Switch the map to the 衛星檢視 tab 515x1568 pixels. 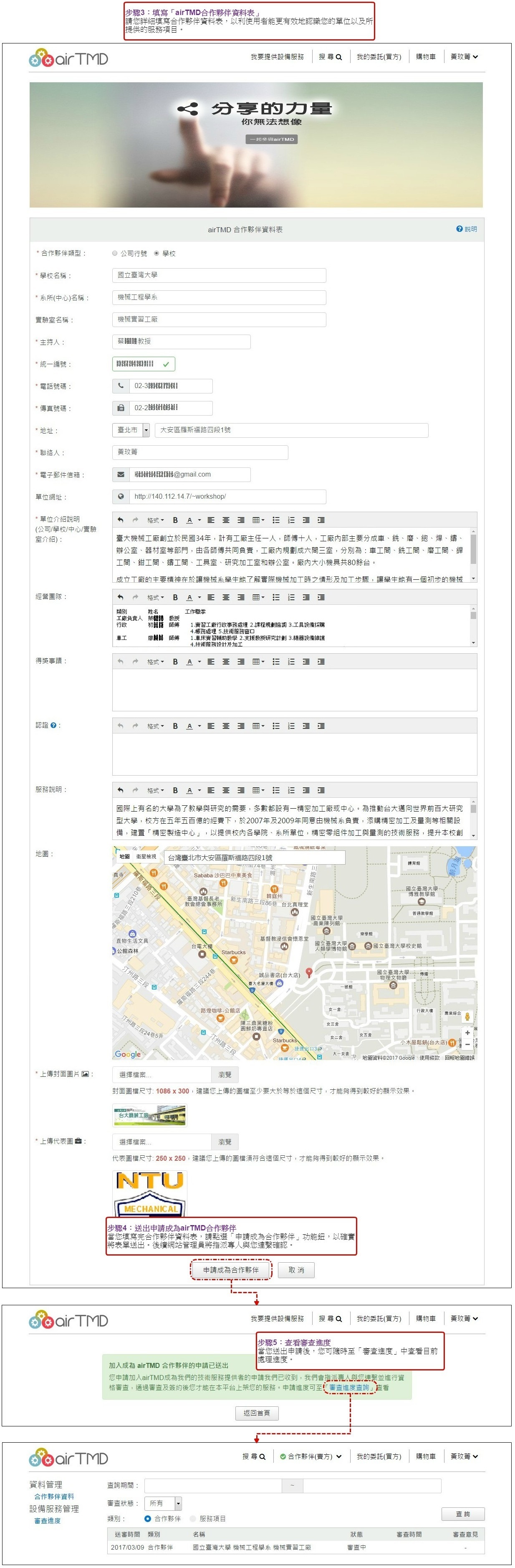146,856
